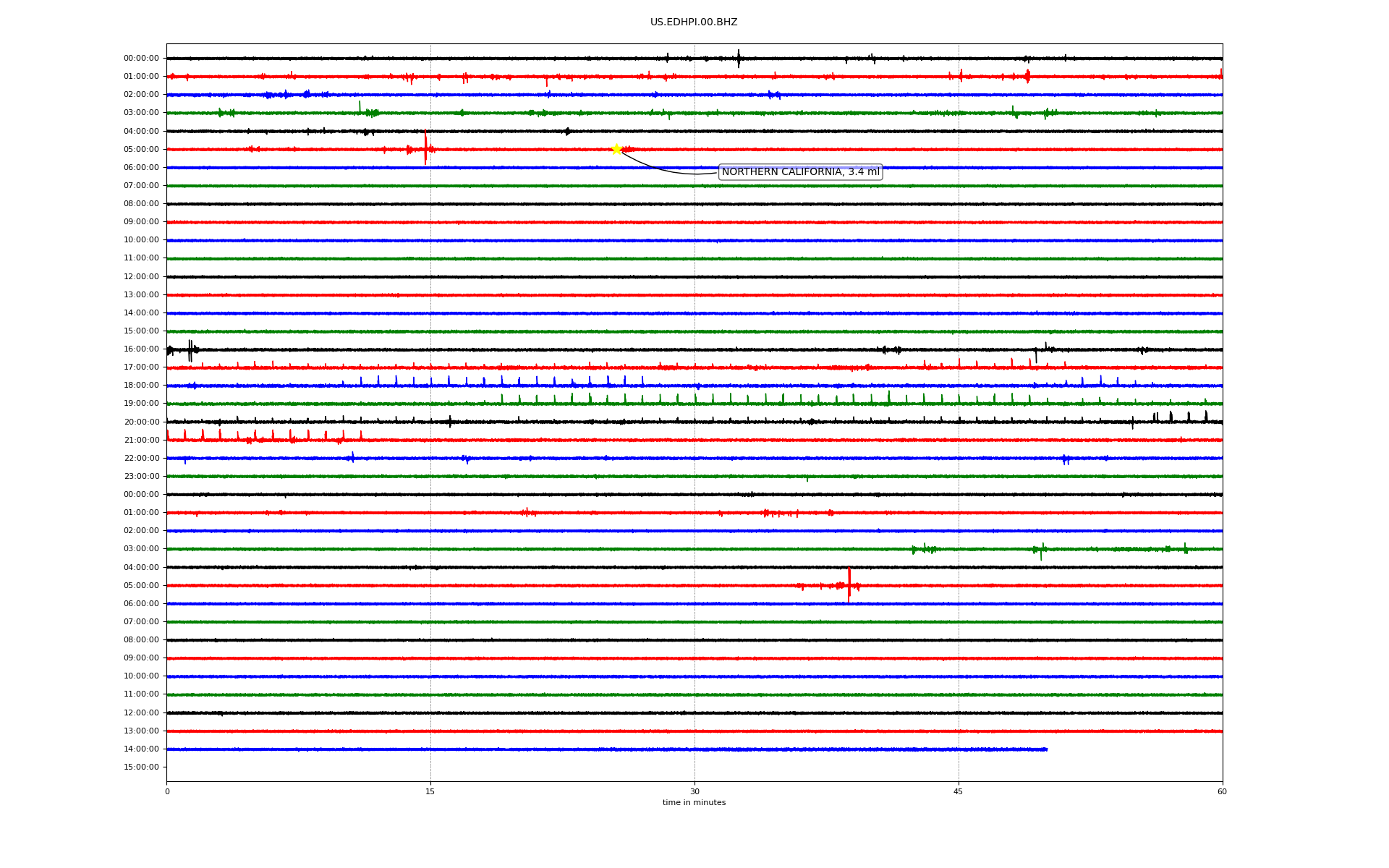Select the 20:00:00 row label
Viewport: 1389px width, 868px height.
[x=141, y=422]
